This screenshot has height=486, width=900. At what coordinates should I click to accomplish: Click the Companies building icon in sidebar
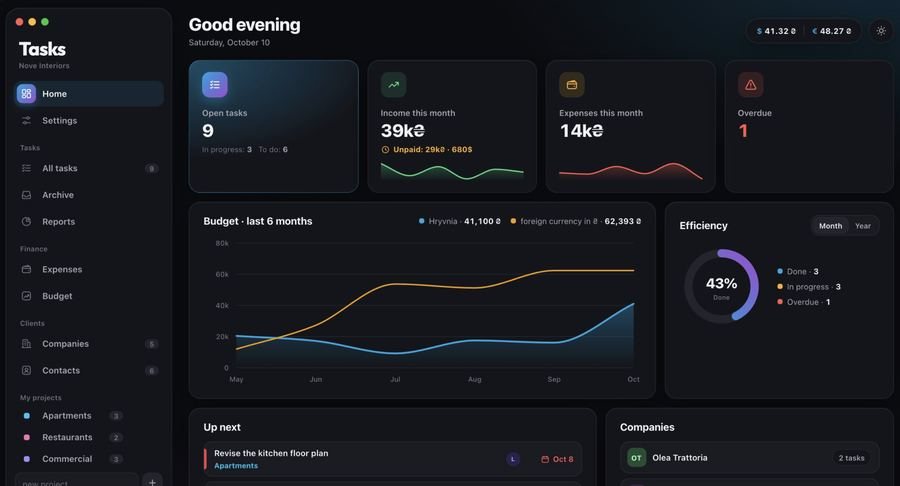pyautogui.click(x=26, y=344)
